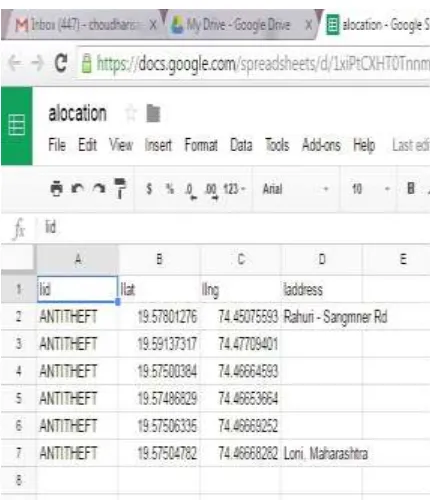
Task: Open the Edit menu
Action: pyautogui.click(x=87, y=145)
